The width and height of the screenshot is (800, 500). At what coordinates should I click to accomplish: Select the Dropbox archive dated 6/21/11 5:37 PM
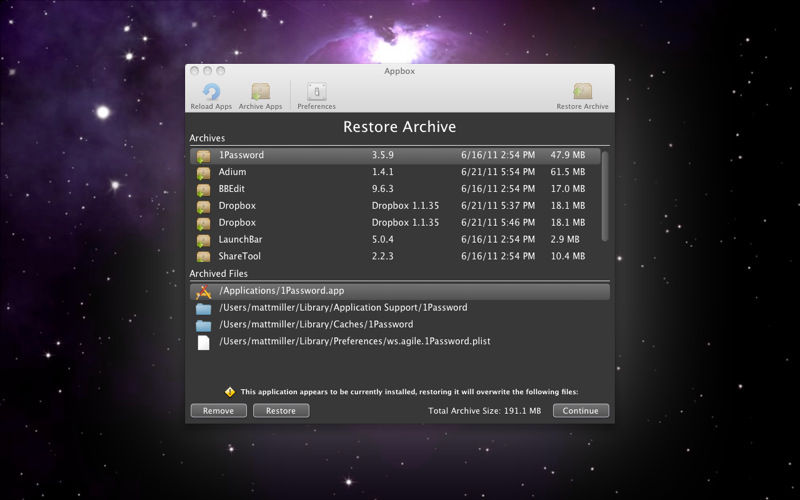click(237, 205)
